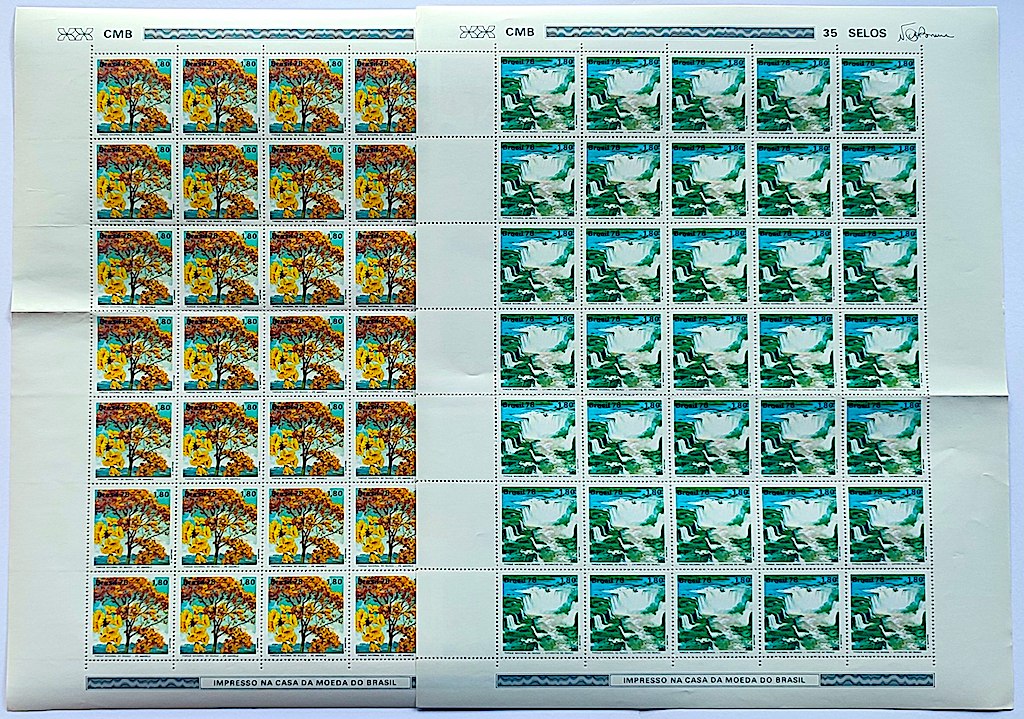Click the handwritten signature in the top-right corner
The width and height of the screenshot is (1024, 719).
click(x=928, y=33)
